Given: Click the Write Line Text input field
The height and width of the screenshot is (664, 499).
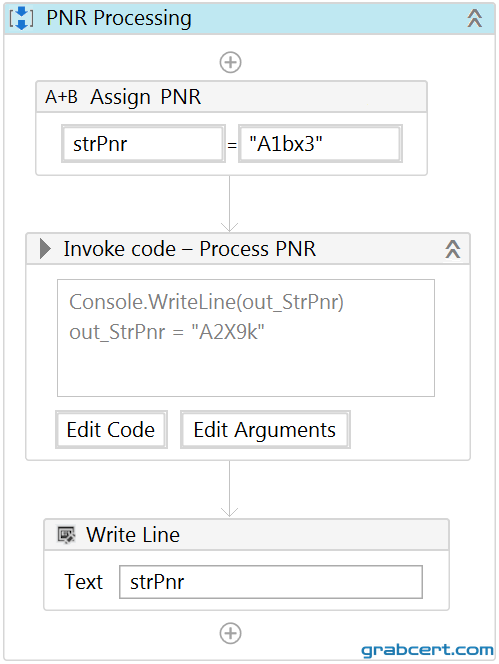Looking at the screenshot, I should point(271,582).
